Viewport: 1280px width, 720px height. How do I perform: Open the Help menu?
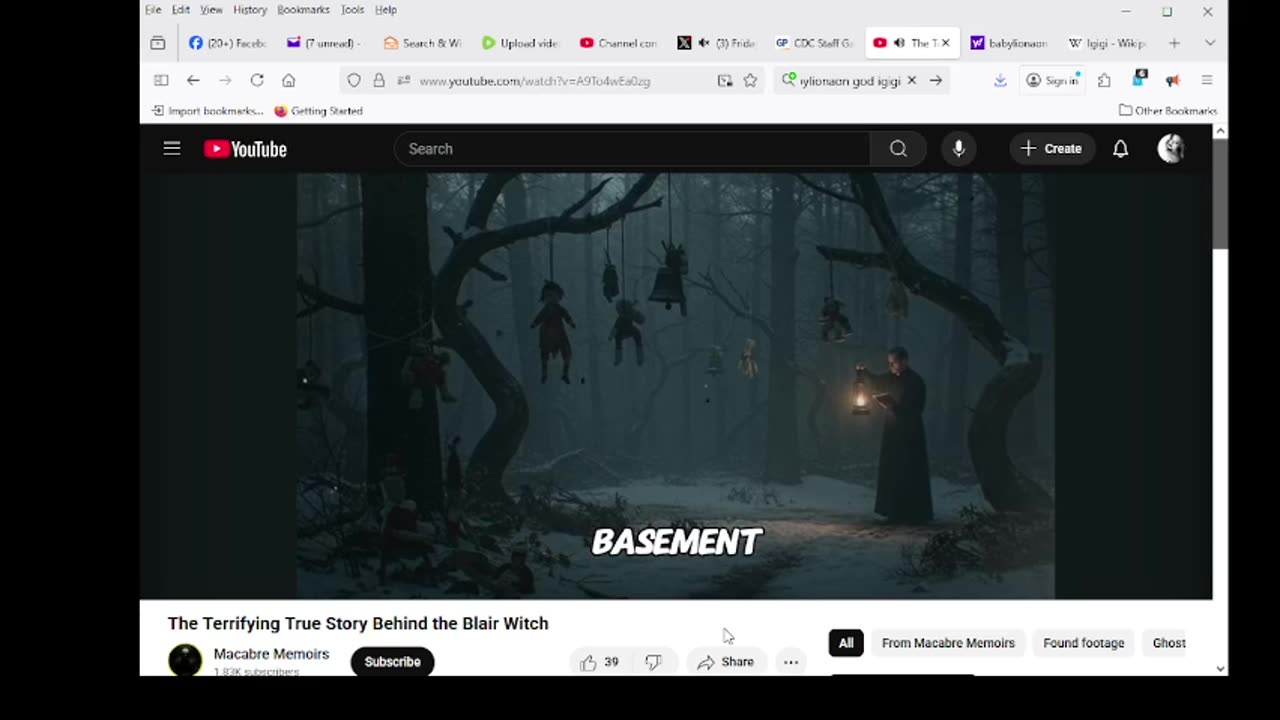click(386, 10)
